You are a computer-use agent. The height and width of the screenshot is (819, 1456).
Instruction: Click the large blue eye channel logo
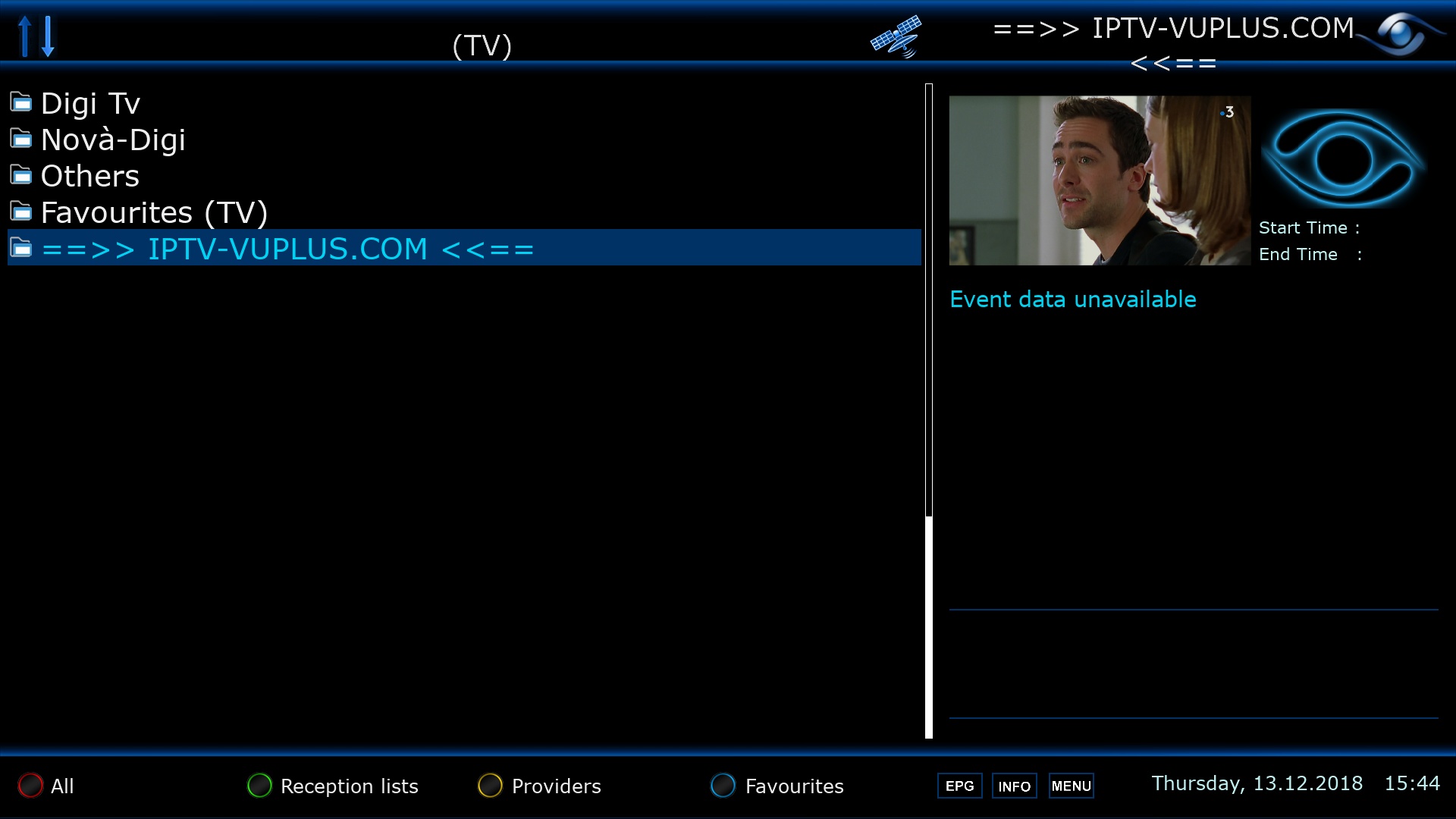click(x=1342, y=158)
